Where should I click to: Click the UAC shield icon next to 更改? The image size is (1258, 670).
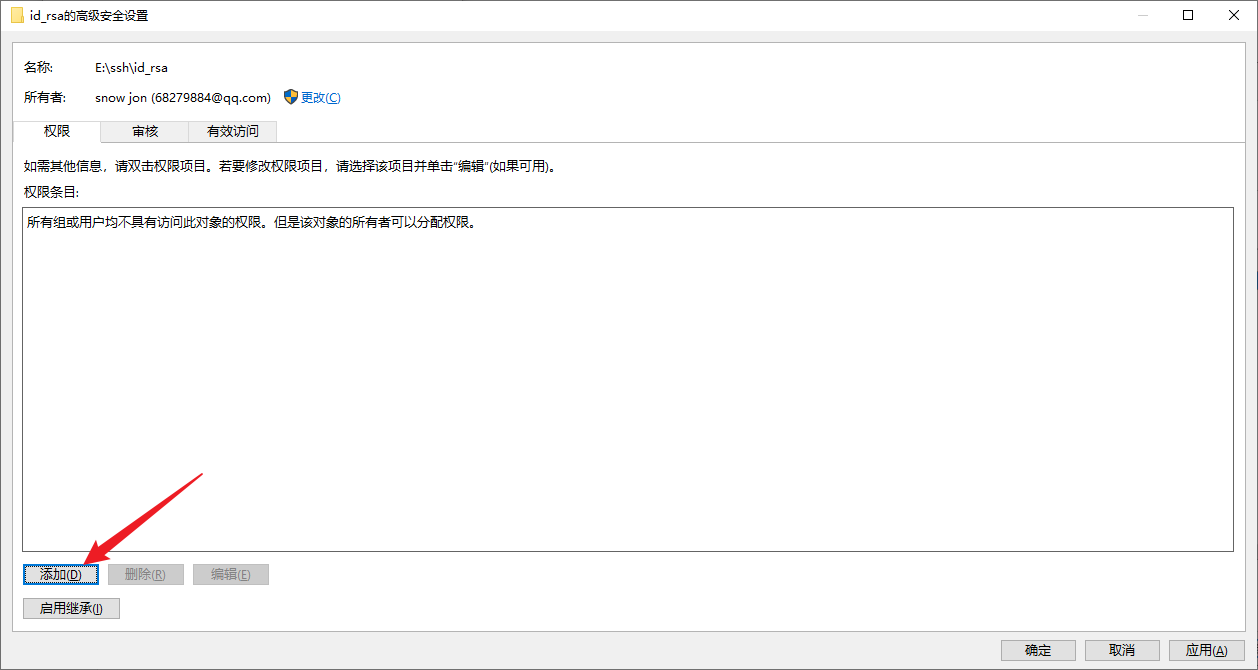tap(289, 97)
